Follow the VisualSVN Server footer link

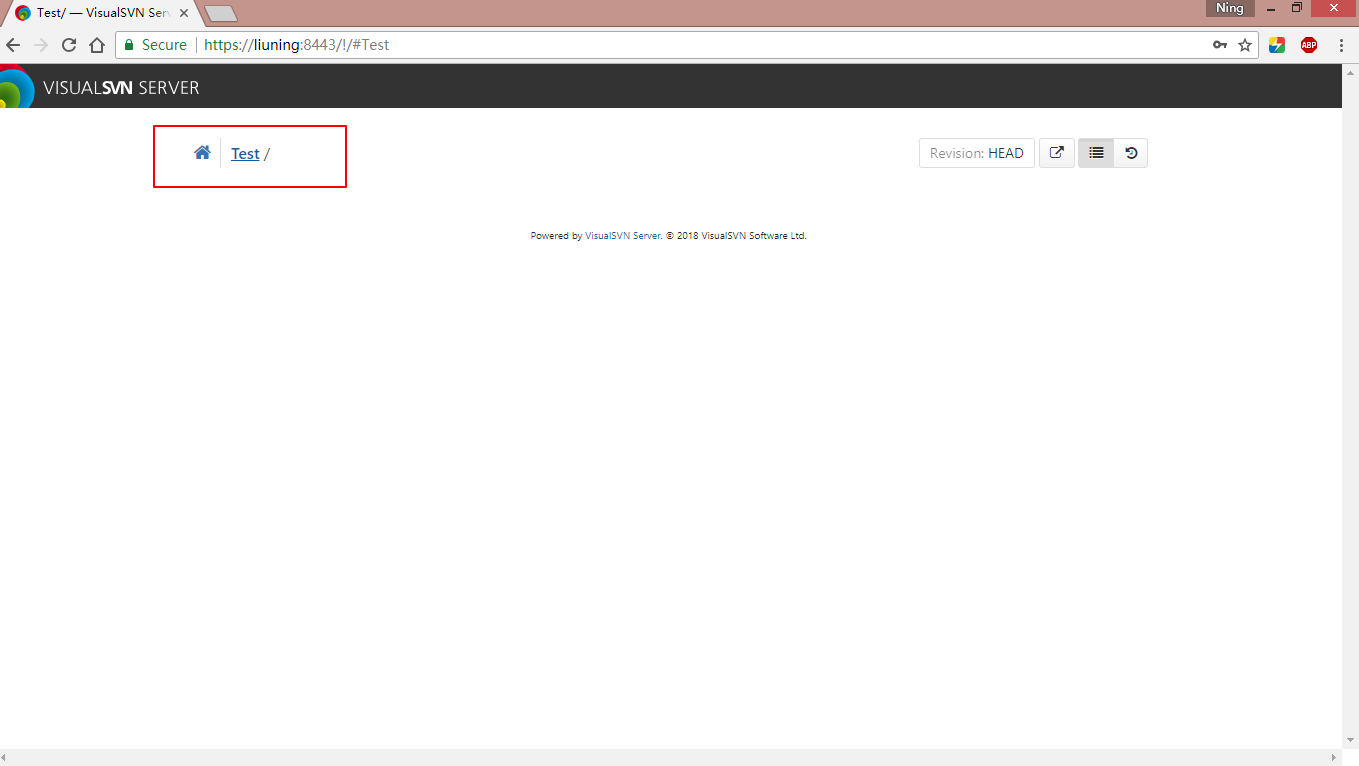[622, 236]
